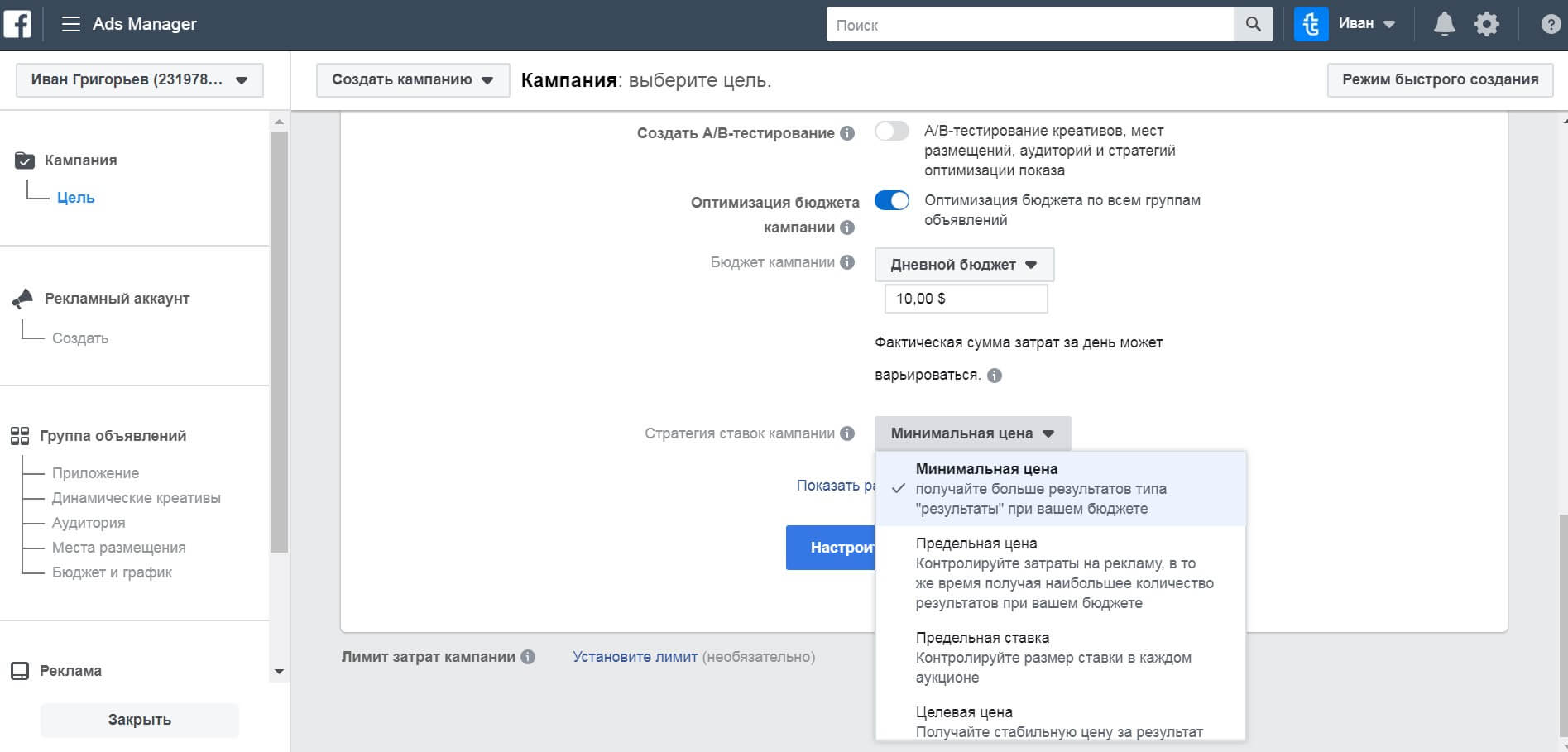Click the sidebar scroll down arrow
Viewport: 1568px width, 752px height.
[x=279, y=672]
